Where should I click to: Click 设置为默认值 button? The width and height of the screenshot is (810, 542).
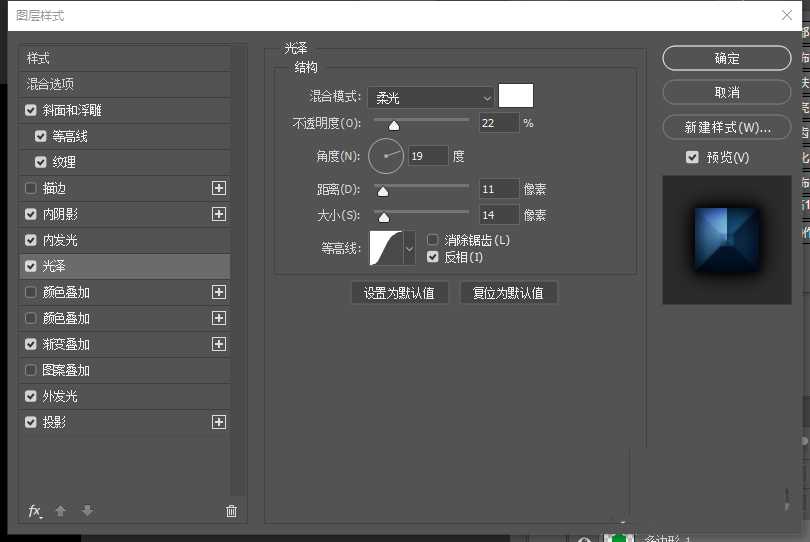(x=399, y=293)
